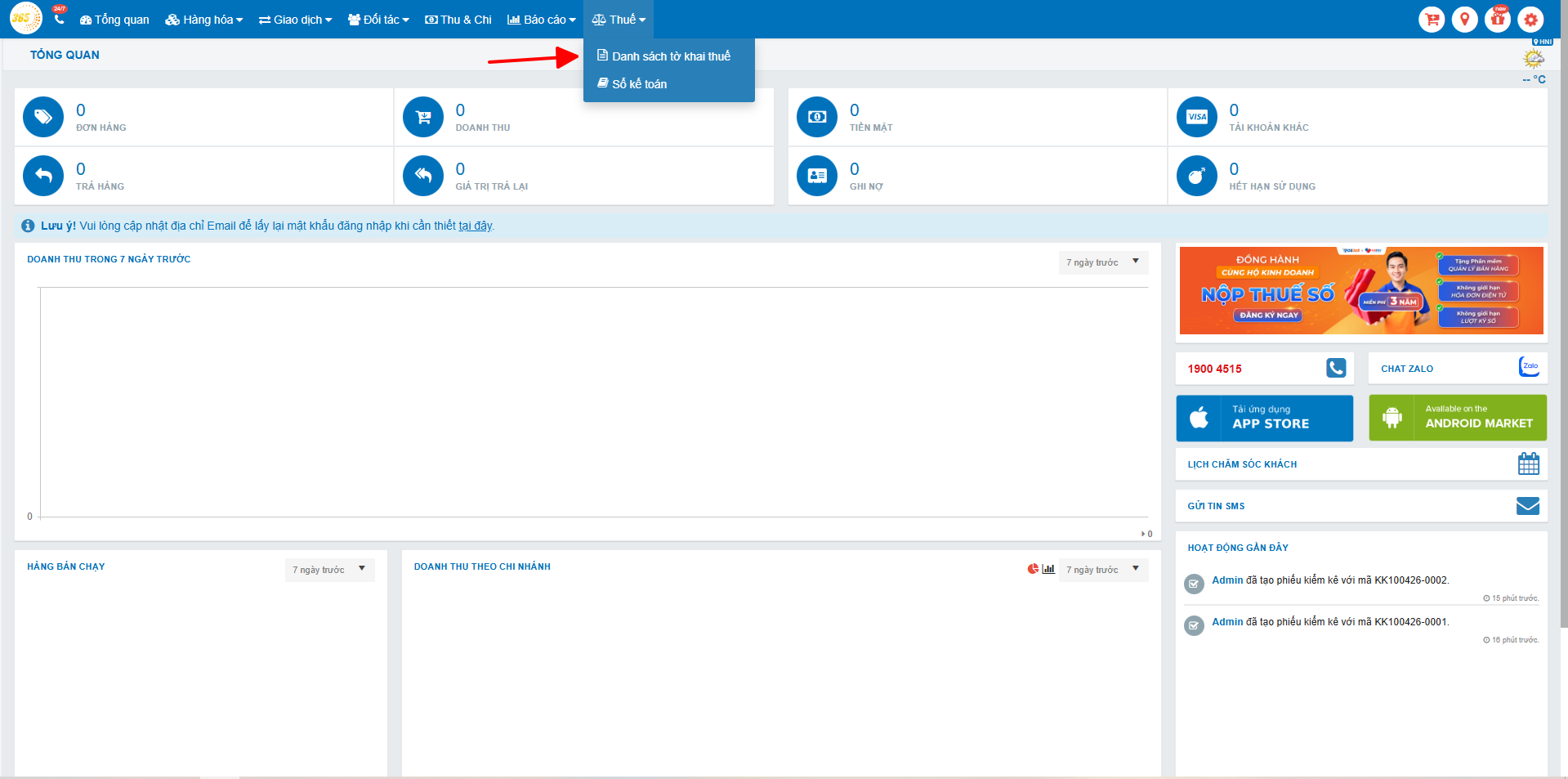Open settings via the gear icon
The width and height of the screenshot is (1568, 779).
click(x=1530, y=20)
